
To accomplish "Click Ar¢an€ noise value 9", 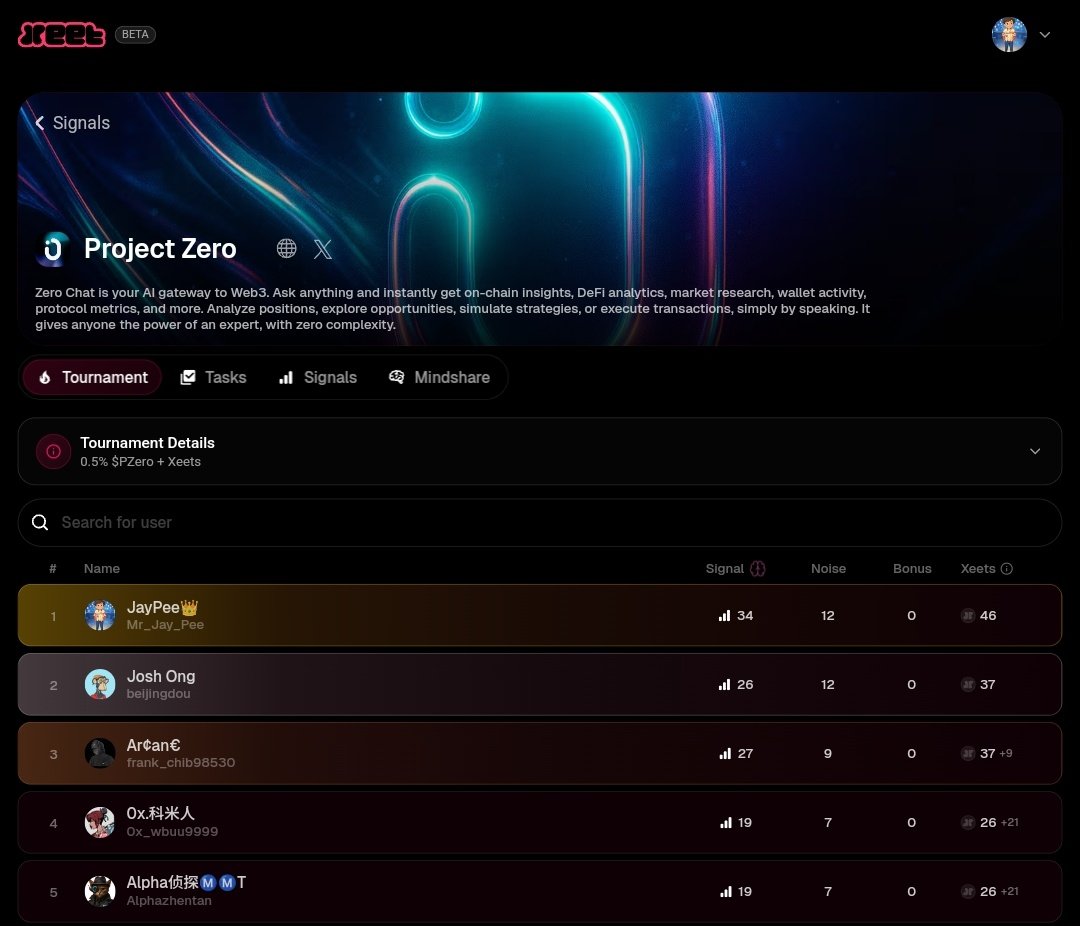I will click(828, 753).
